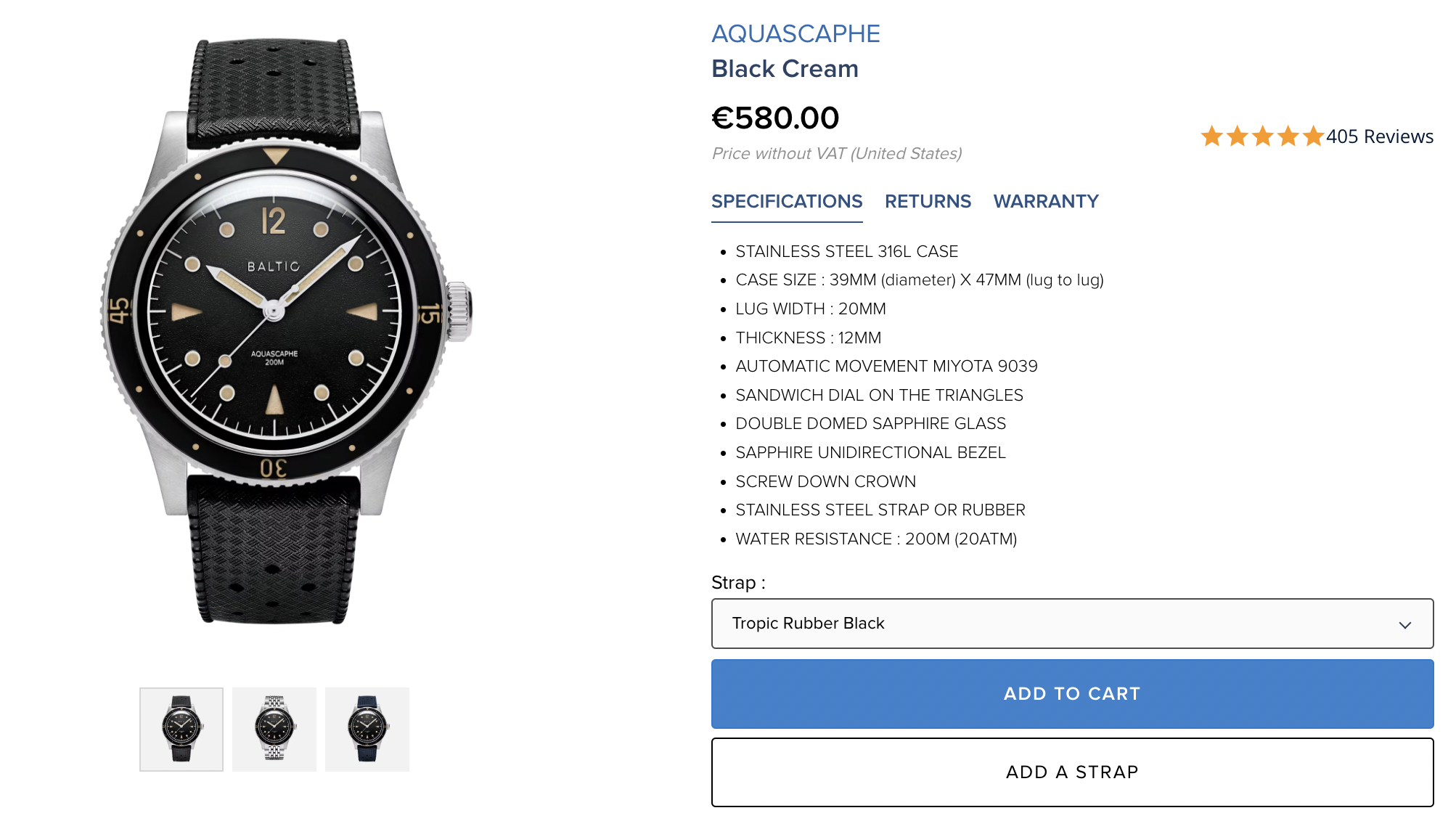
Task: Click the Price without VAT note
Action: point(836,154)
